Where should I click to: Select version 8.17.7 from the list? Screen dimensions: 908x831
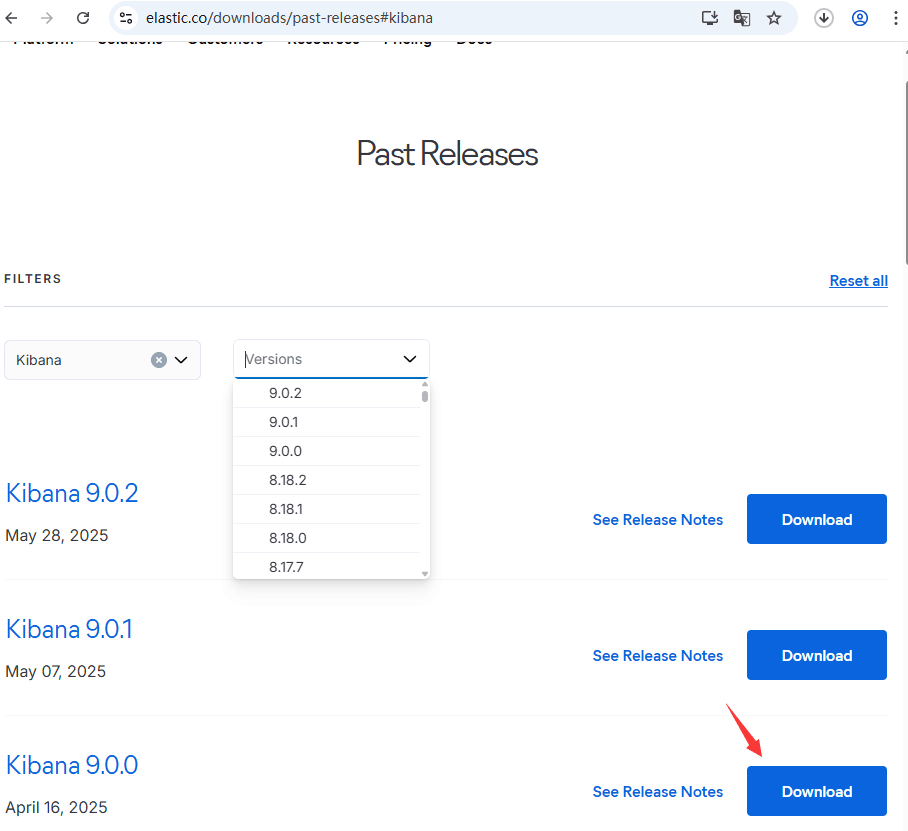point(327,566)
